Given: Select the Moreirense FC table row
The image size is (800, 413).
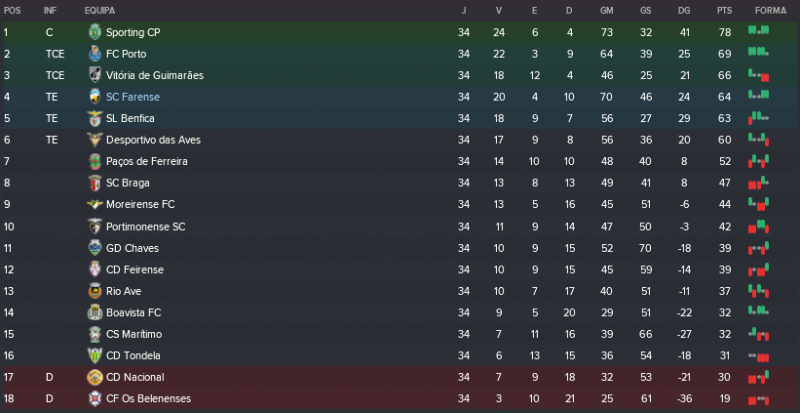Looking at the screenshot, I should tap(400, 205).
